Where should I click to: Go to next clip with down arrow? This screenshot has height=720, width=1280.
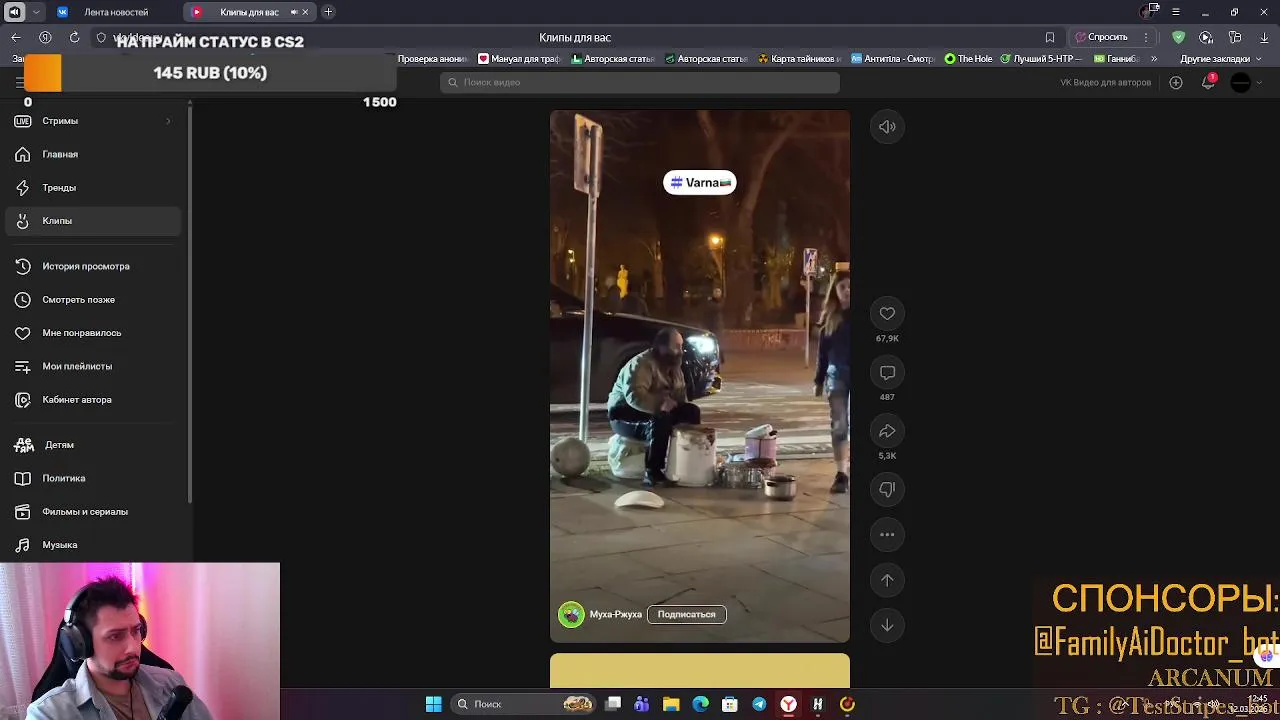[887, 625]
